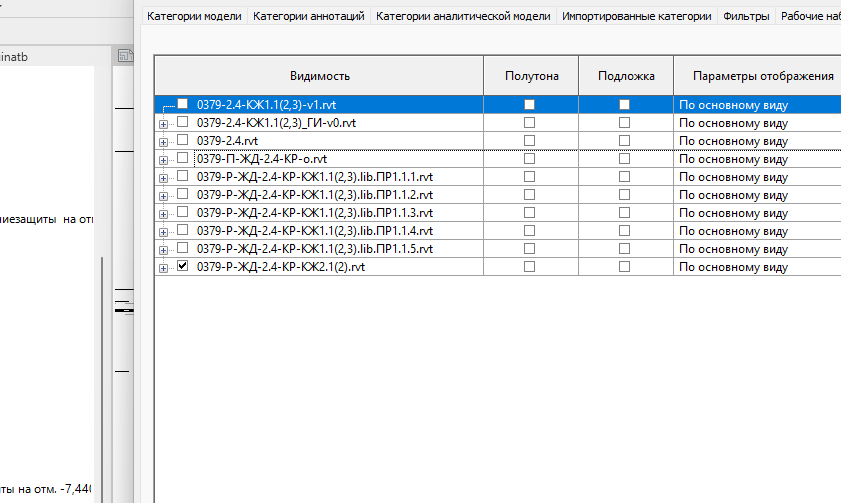Click the view icon in the background window
The width and height of the screenshot is (841, 503).
point(124,55)
